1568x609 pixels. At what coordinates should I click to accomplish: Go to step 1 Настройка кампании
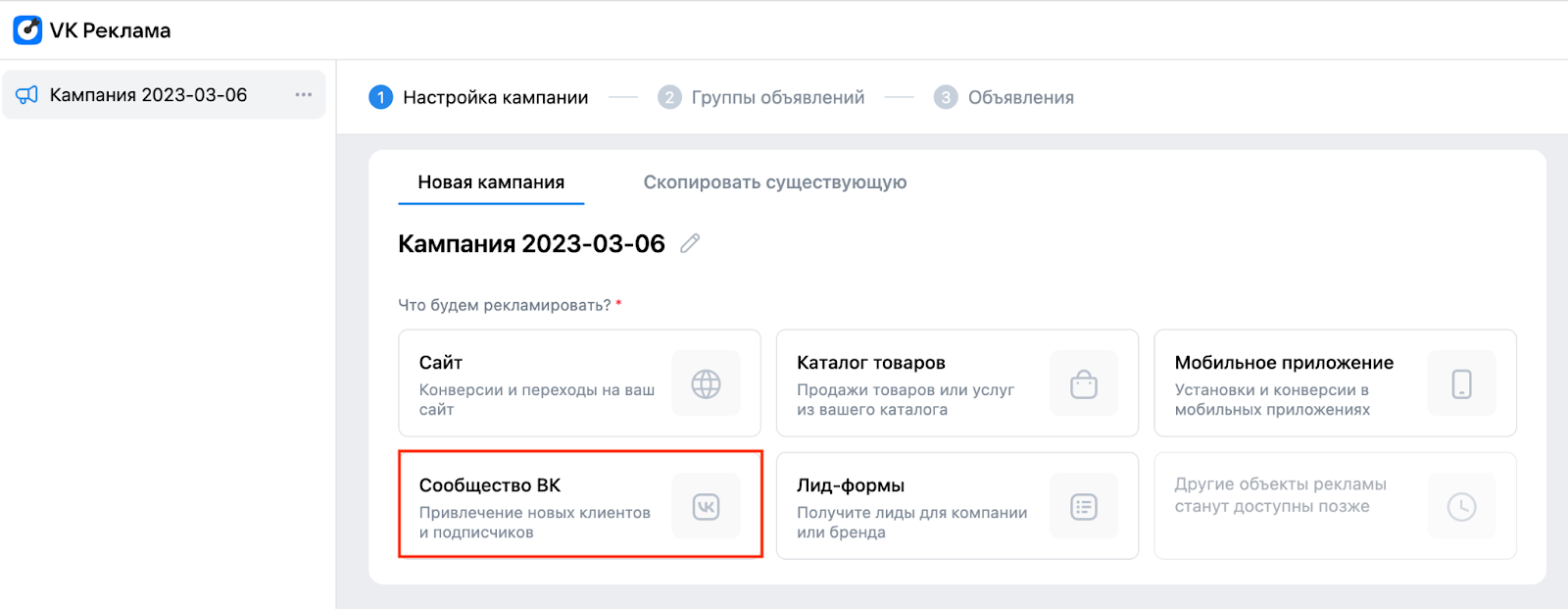478,97
